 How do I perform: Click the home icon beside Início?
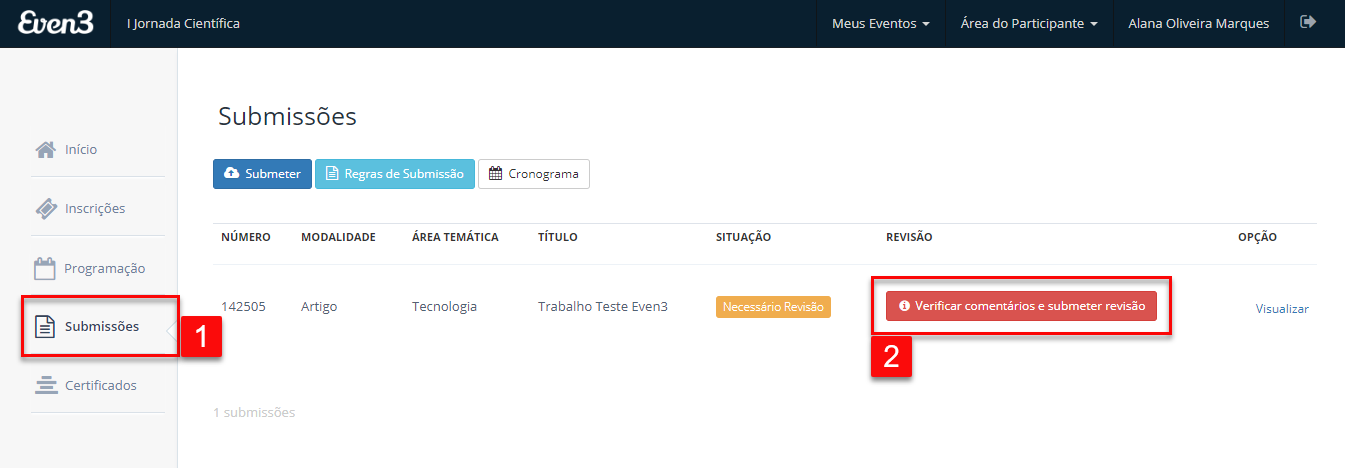(45, 149)
